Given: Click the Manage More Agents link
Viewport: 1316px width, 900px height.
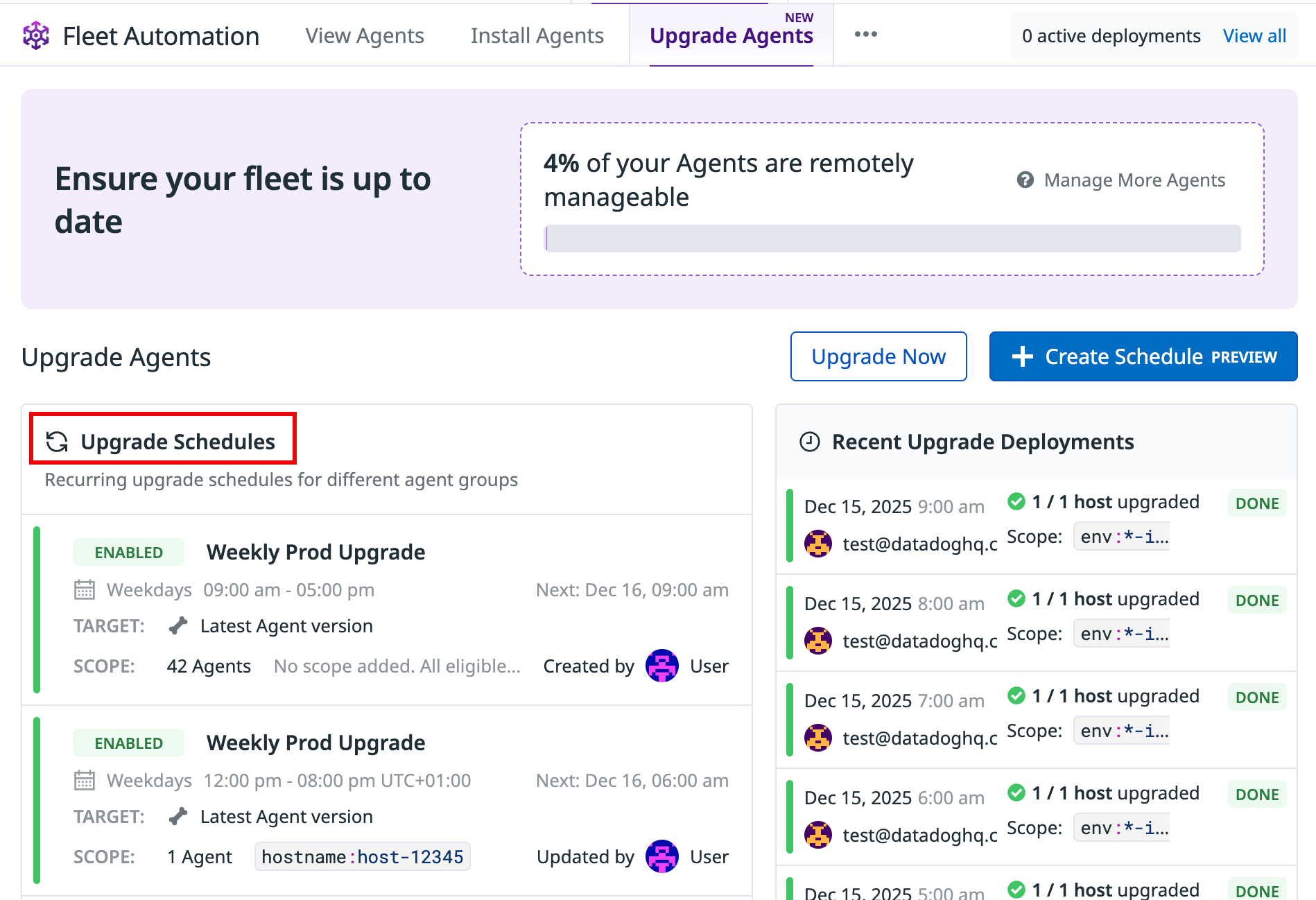Looking at the screenshot, I should pyautogui.click(x=1134, y=180).
